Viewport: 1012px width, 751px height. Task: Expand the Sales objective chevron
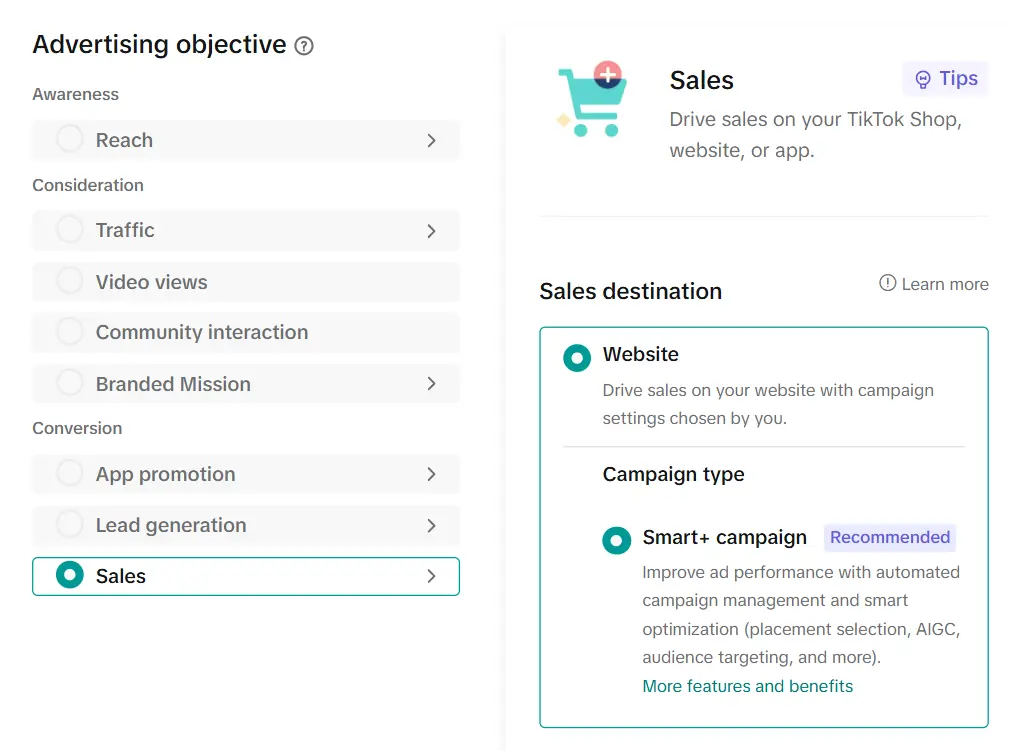point(431,576)
